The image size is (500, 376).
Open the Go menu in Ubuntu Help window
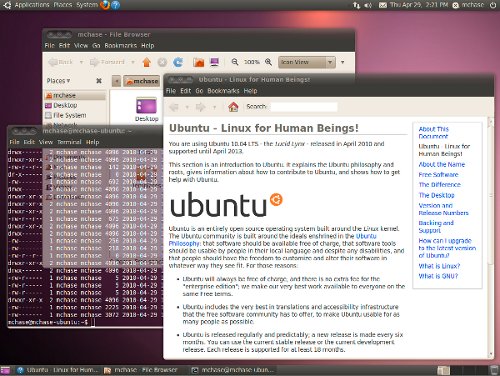[199, 91]
